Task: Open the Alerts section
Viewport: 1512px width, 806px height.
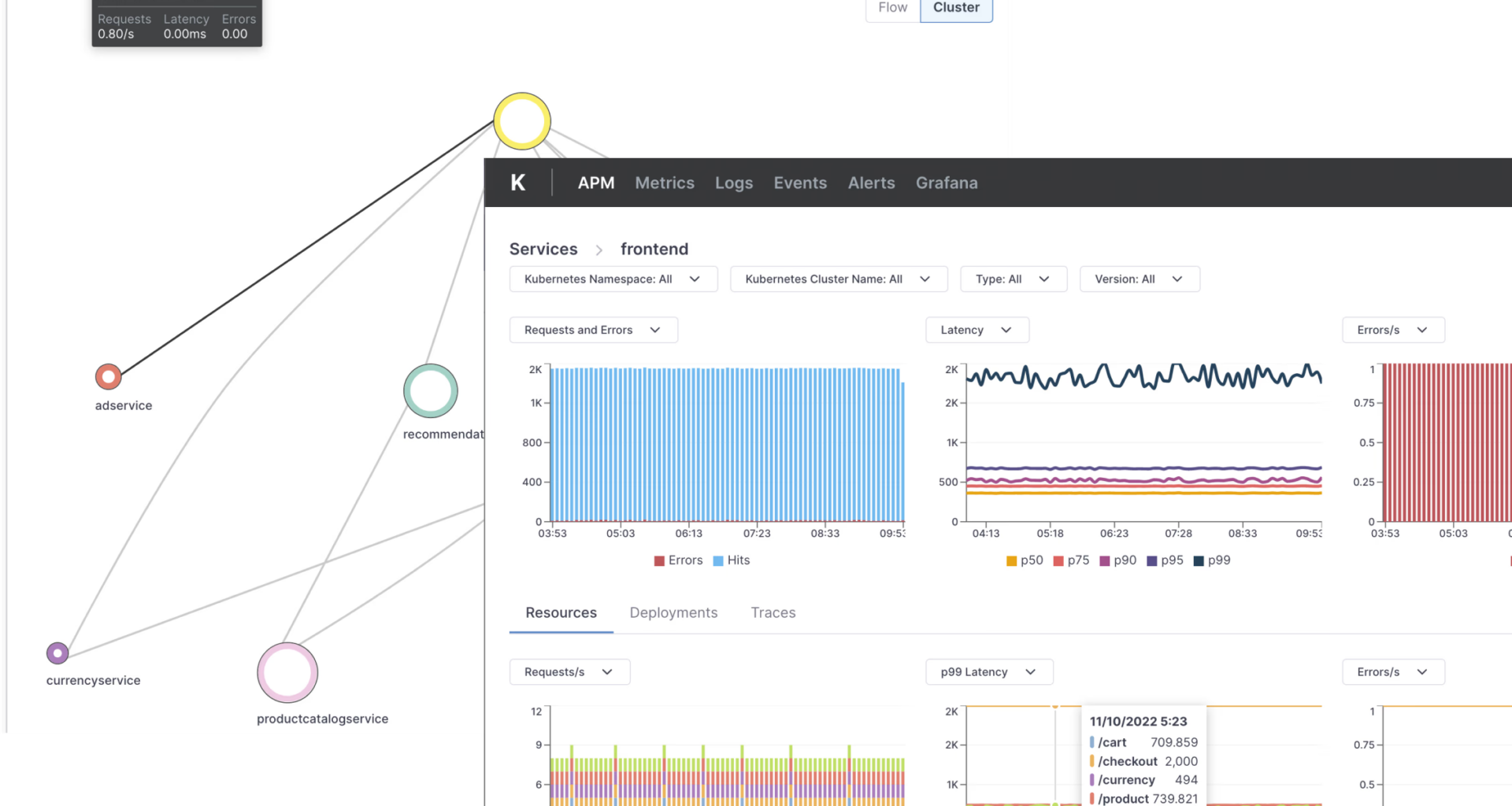Action: (x=872, y=183)
